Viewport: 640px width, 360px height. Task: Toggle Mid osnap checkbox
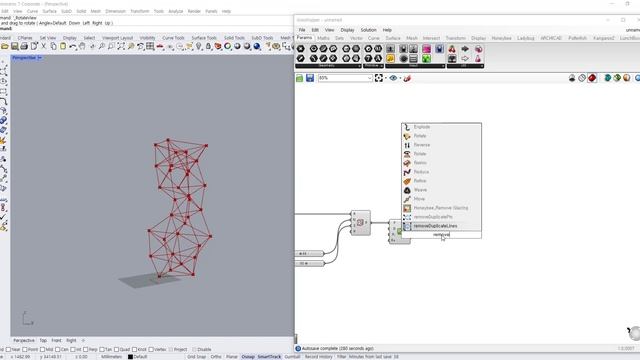pos(42,349)
